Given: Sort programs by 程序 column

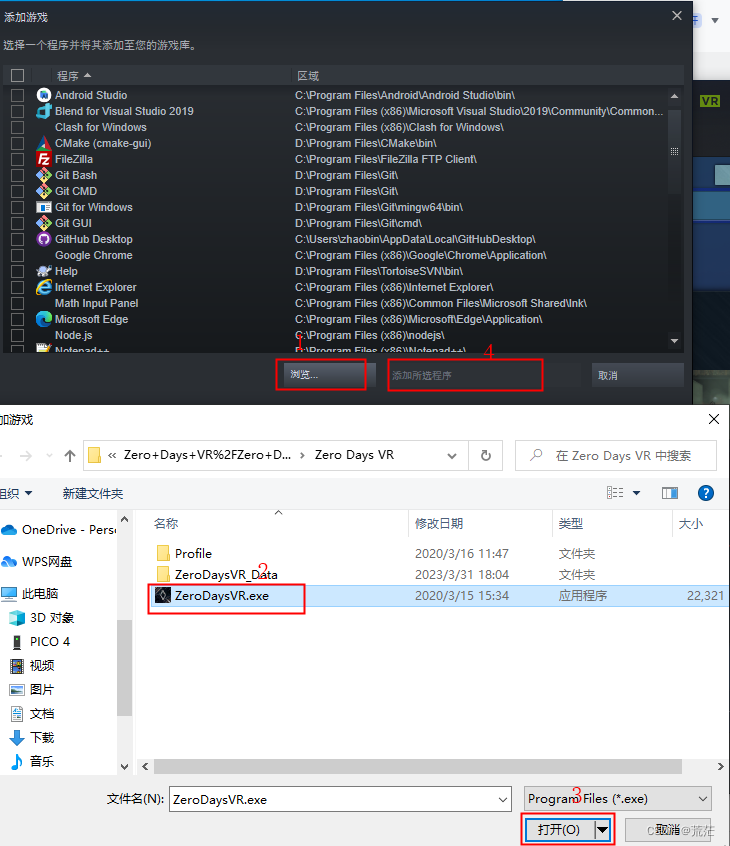Looking at the screenshot, I should coord(75,76).
